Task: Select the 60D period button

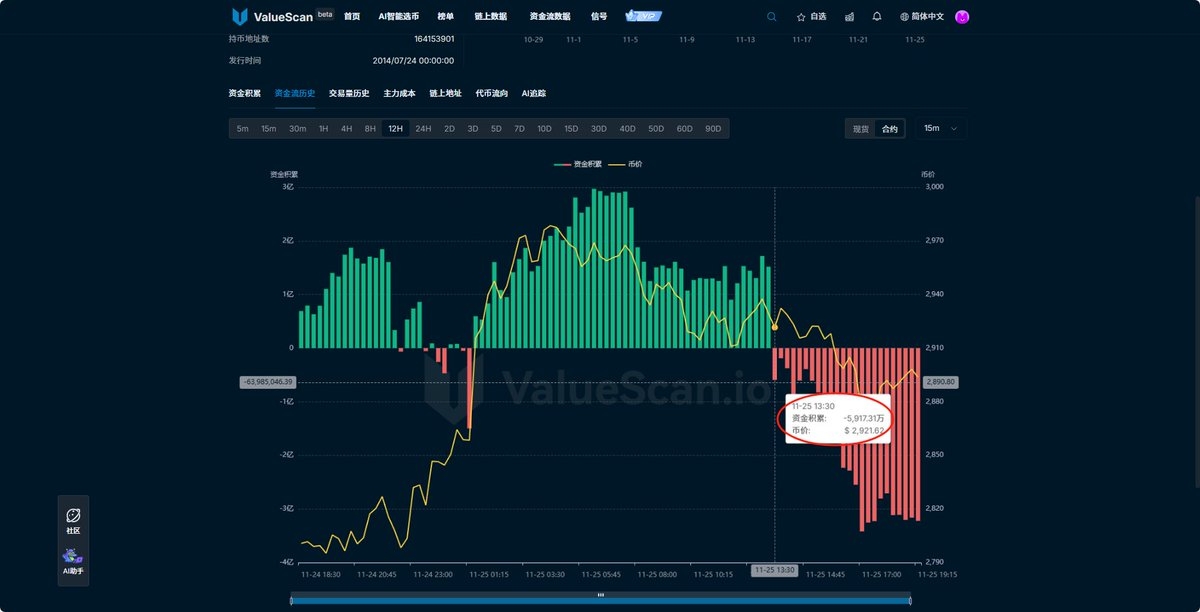Action: [x=684, y=129]
